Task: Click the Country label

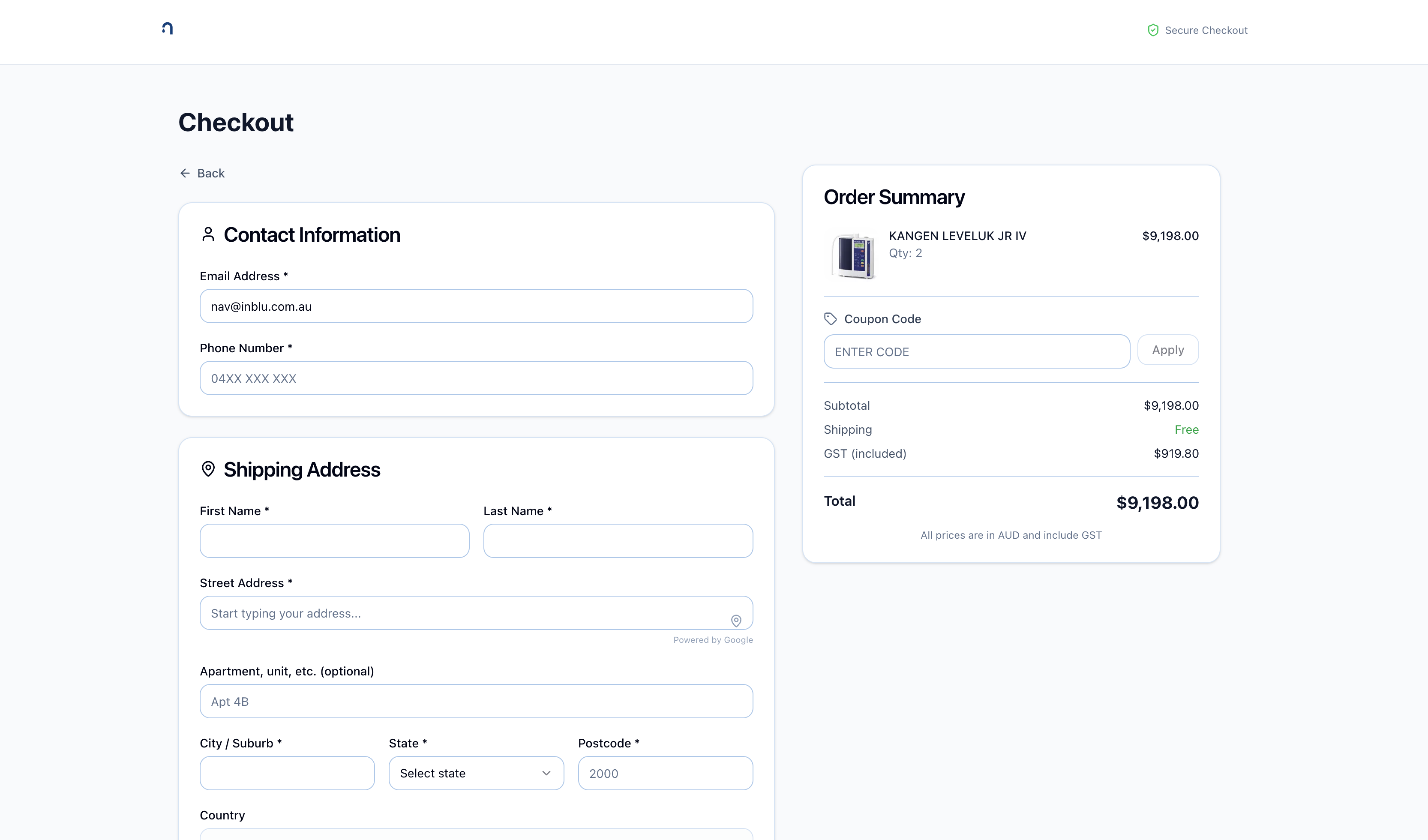Action: (x=222, y=815)
